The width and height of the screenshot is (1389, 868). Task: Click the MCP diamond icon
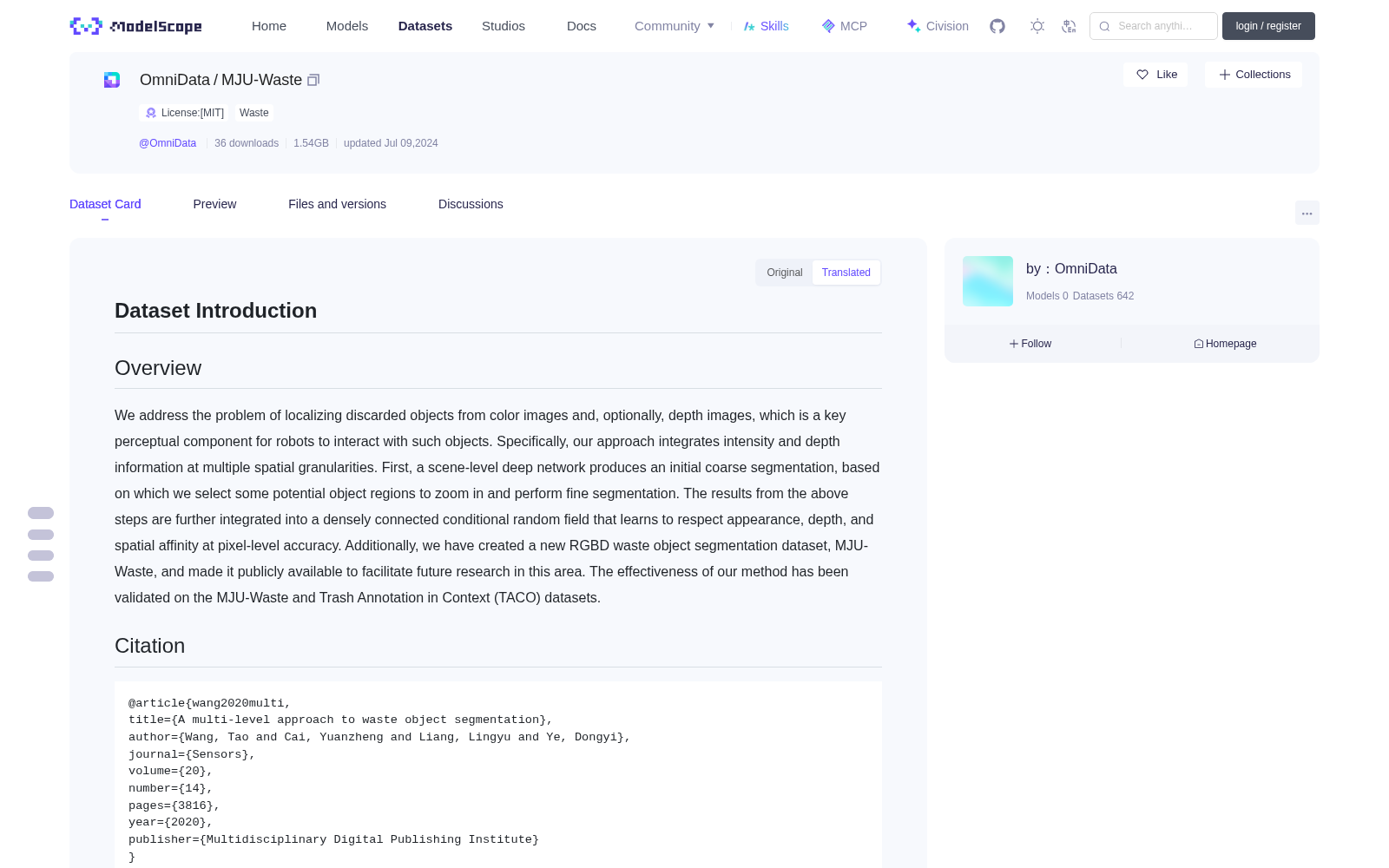click(x=828, y=26)
